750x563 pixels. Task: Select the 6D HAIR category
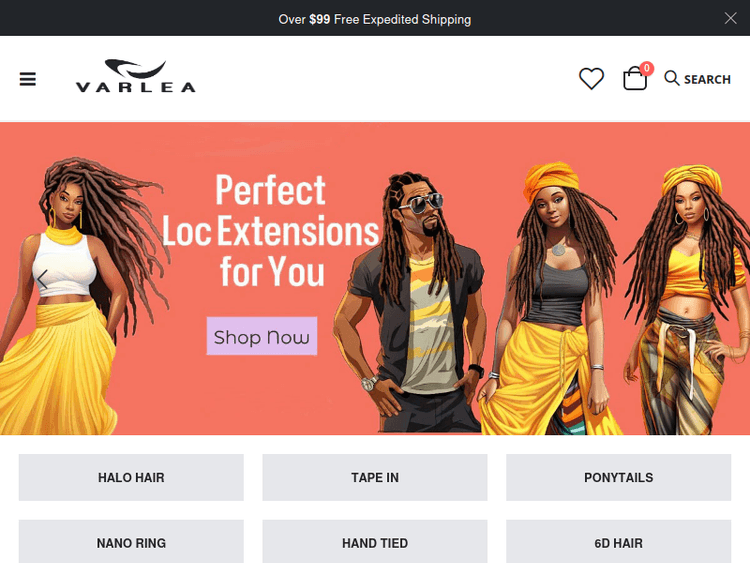click(x=618, y=542)
